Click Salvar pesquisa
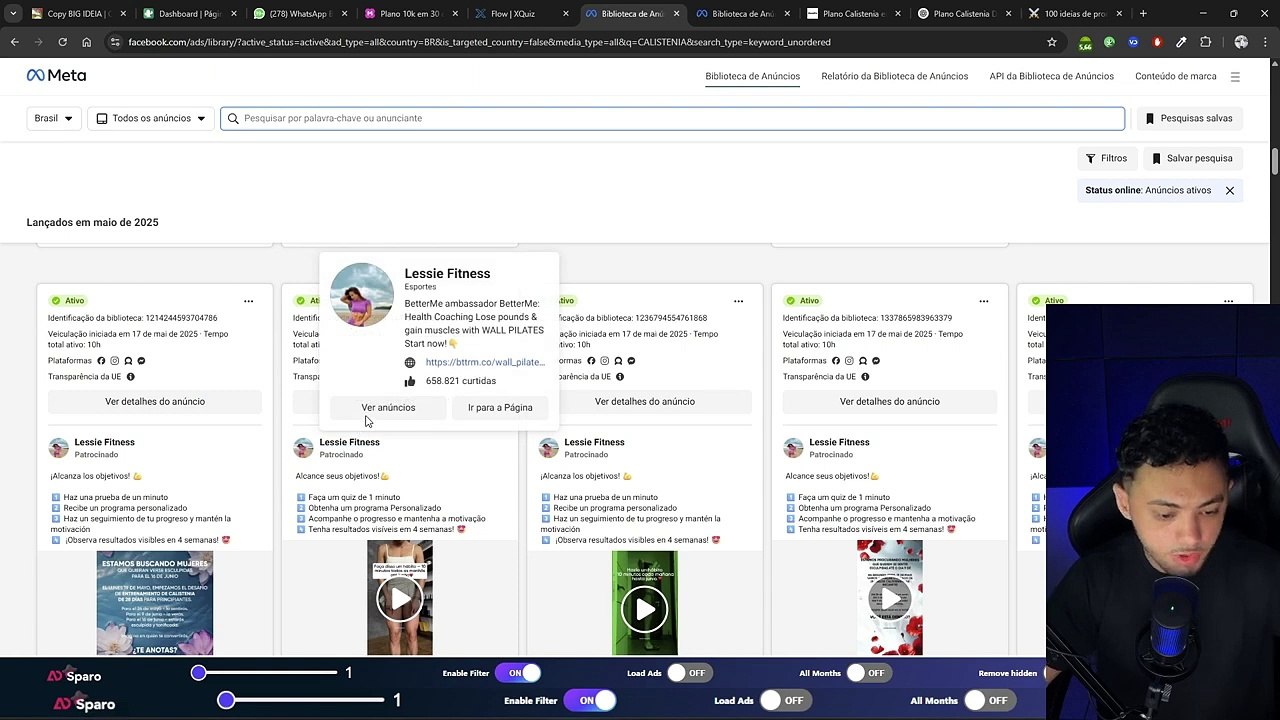The width and height of the screenshot is (1280, 720). pyautogui.click(x=1192, y=158)
